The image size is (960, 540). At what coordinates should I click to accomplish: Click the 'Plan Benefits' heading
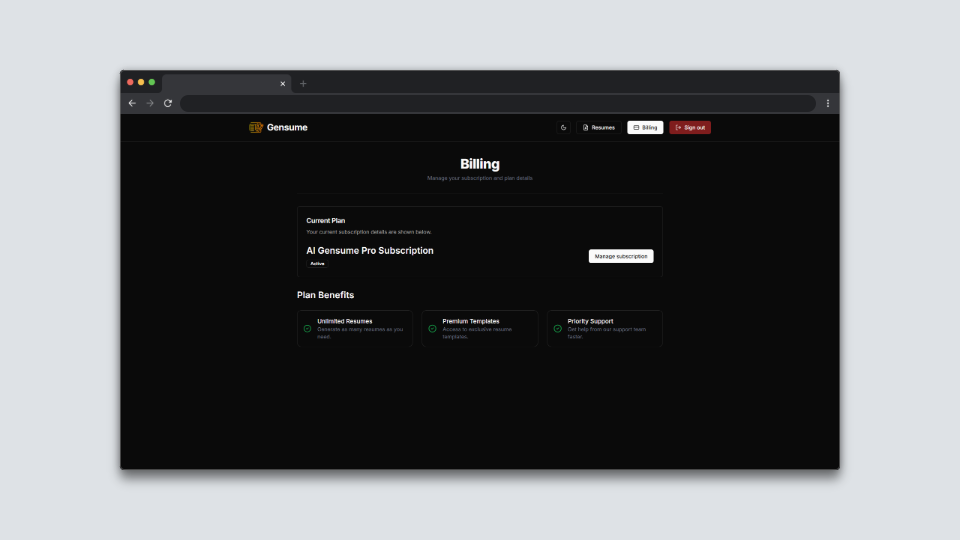click(325, 295)
